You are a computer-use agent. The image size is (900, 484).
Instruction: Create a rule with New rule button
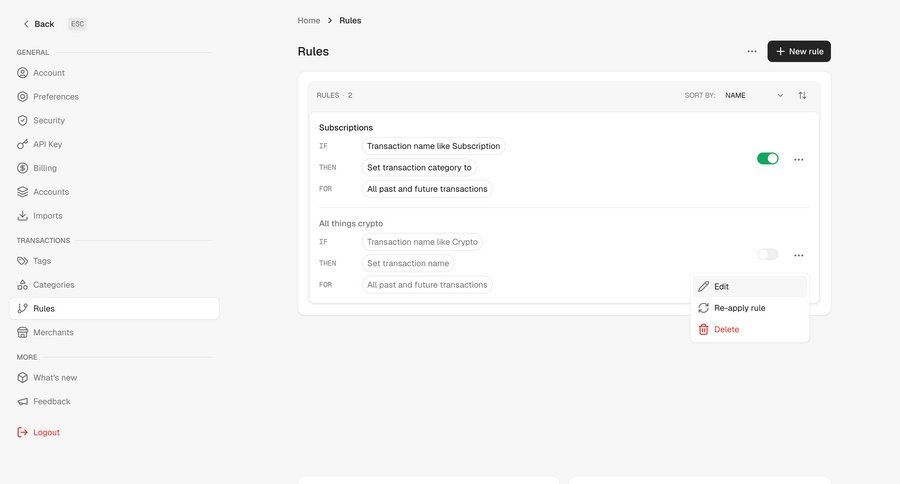point(799,52)
